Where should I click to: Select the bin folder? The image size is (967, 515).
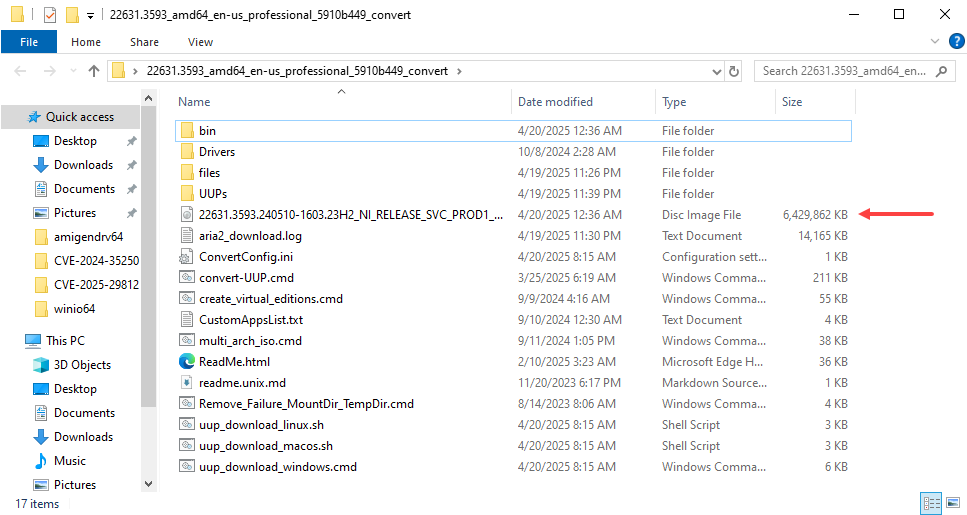point(513,131)
